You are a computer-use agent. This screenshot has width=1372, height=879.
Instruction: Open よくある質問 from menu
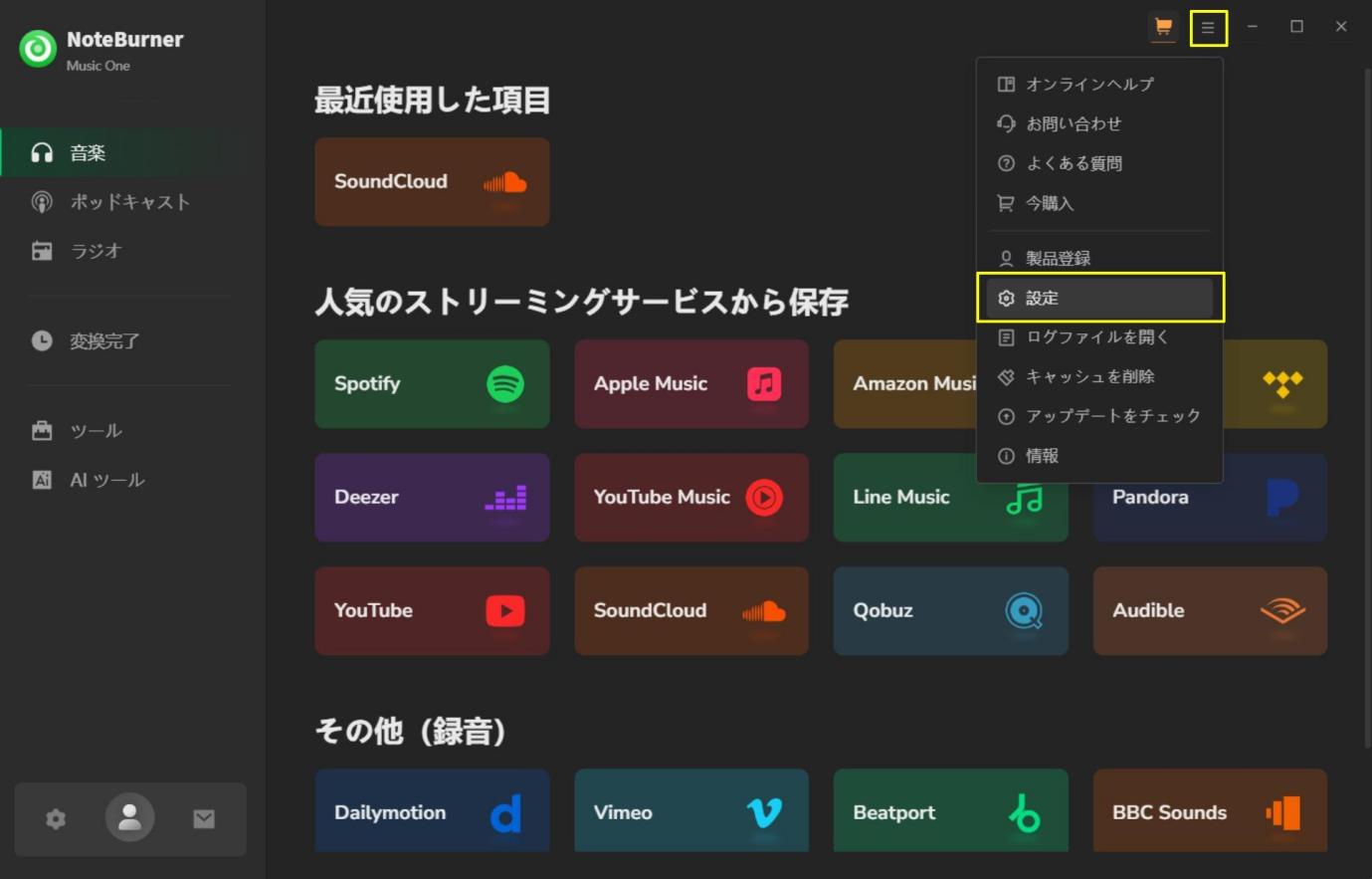1099,163
